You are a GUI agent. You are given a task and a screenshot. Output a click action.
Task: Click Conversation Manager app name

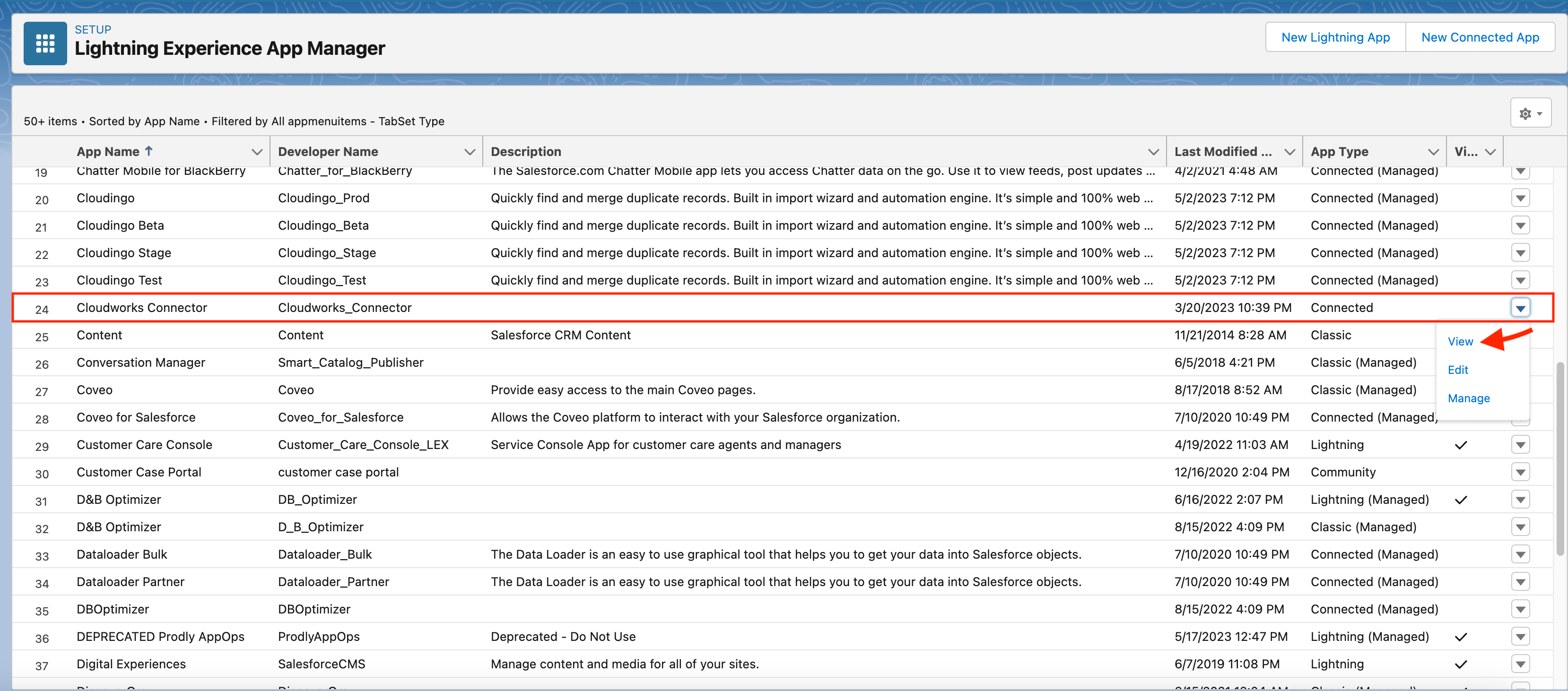click(140, 363)
